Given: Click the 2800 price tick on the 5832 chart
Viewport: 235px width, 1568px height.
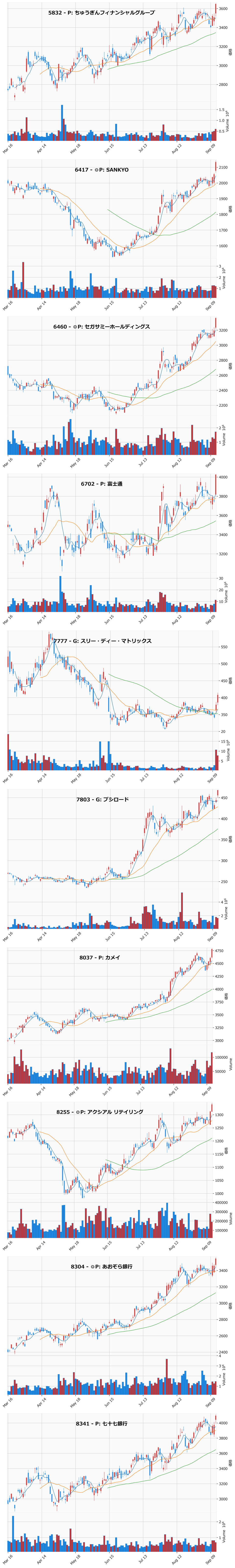Looking at the screenshot, I should click(x=223, y=85).
